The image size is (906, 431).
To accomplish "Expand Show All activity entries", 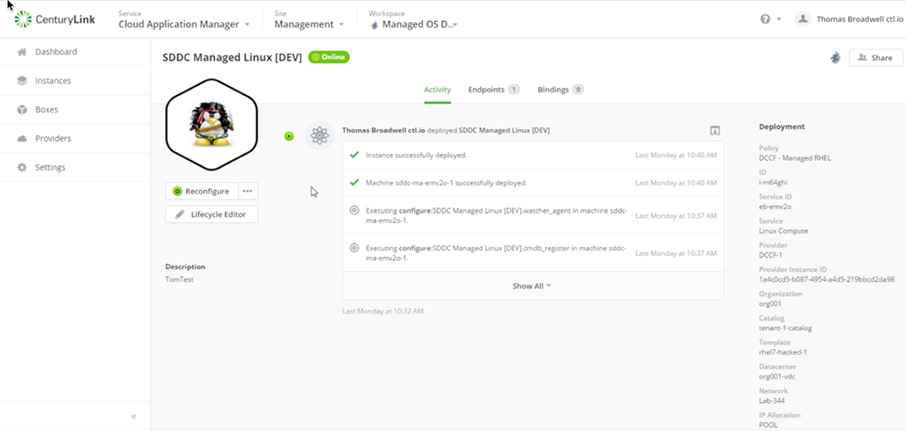I will click(532, 286).
